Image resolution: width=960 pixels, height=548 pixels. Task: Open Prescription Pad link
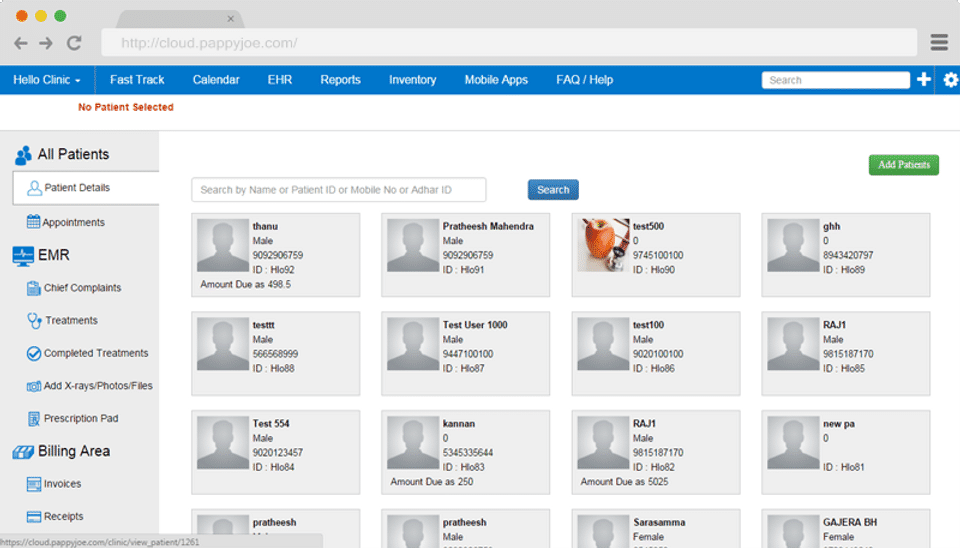pyautogui.click(x=81, y=418)
